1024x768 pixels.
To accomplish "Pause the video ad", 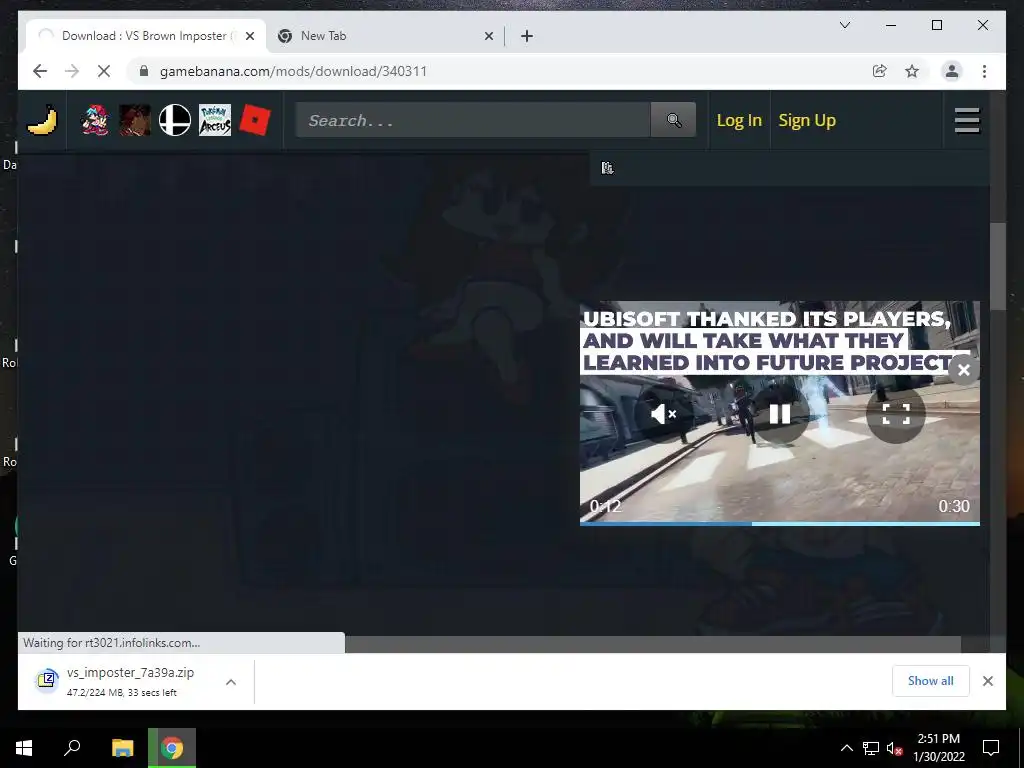I will point(780,414).
